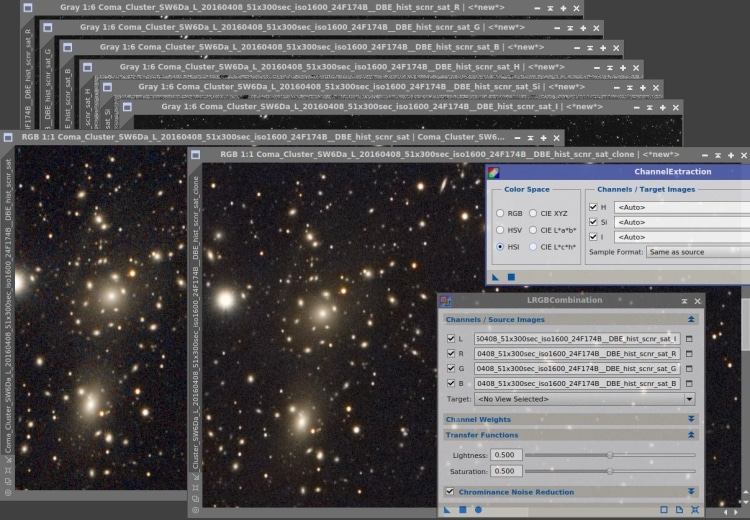Open the view selector icon for the L channel
The image size is (750, 520).
[689, 339]
